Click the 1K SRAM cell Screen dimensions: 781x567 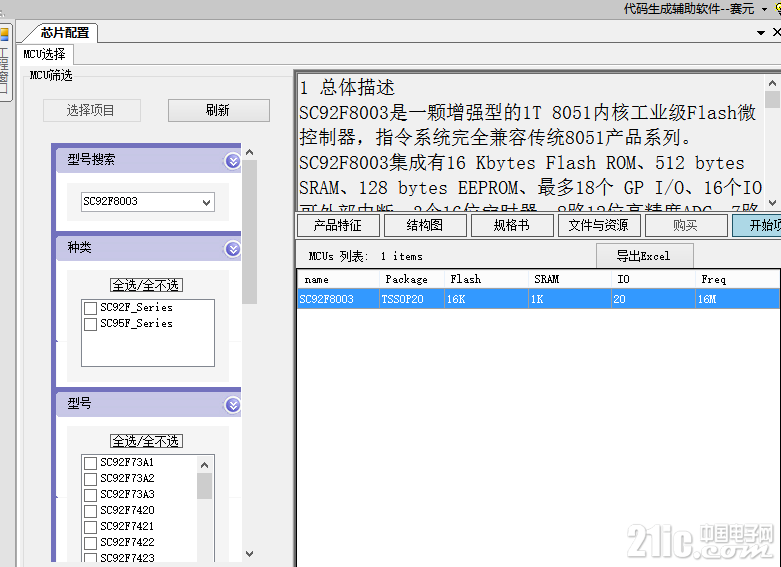(x=569, y=299)
